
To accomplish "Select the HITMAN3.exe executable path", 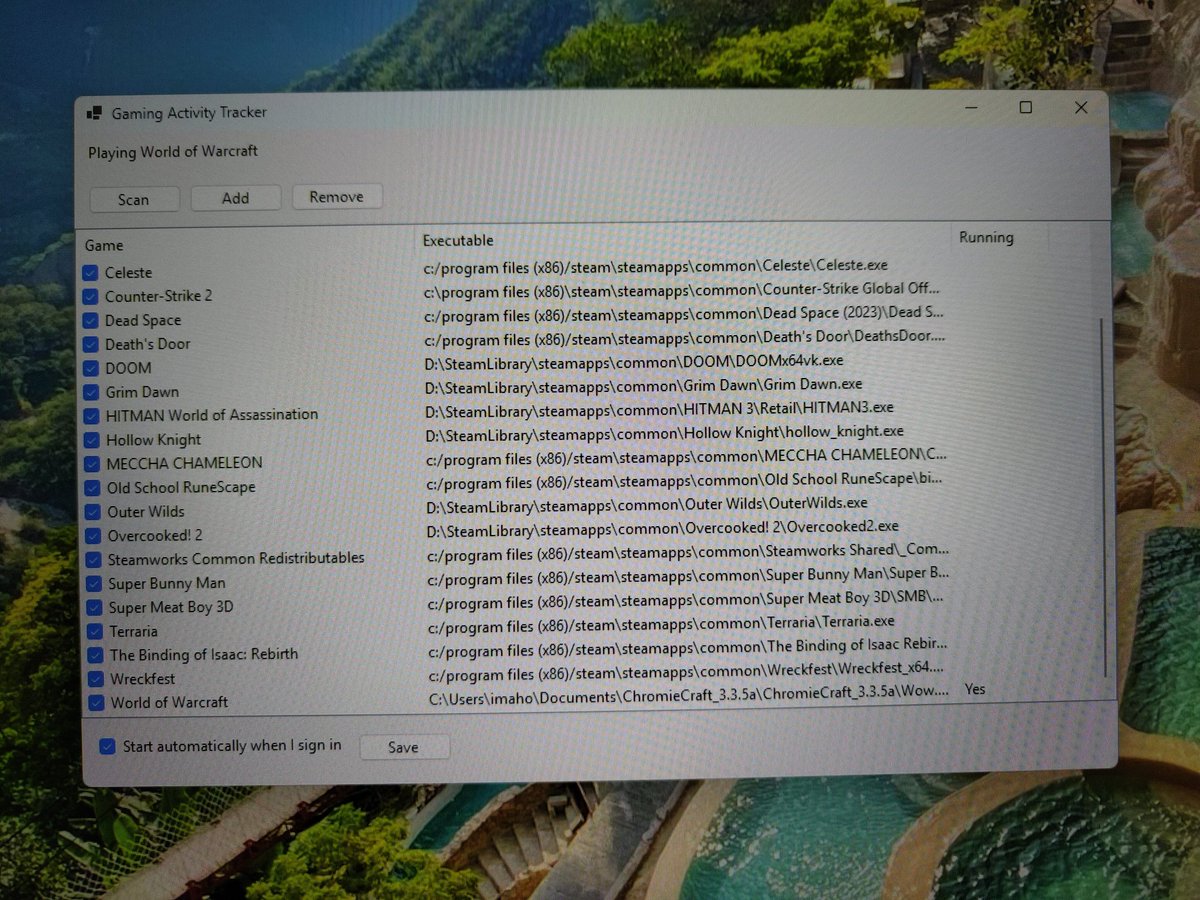I will pyautogui.click(x=660, y=409).
